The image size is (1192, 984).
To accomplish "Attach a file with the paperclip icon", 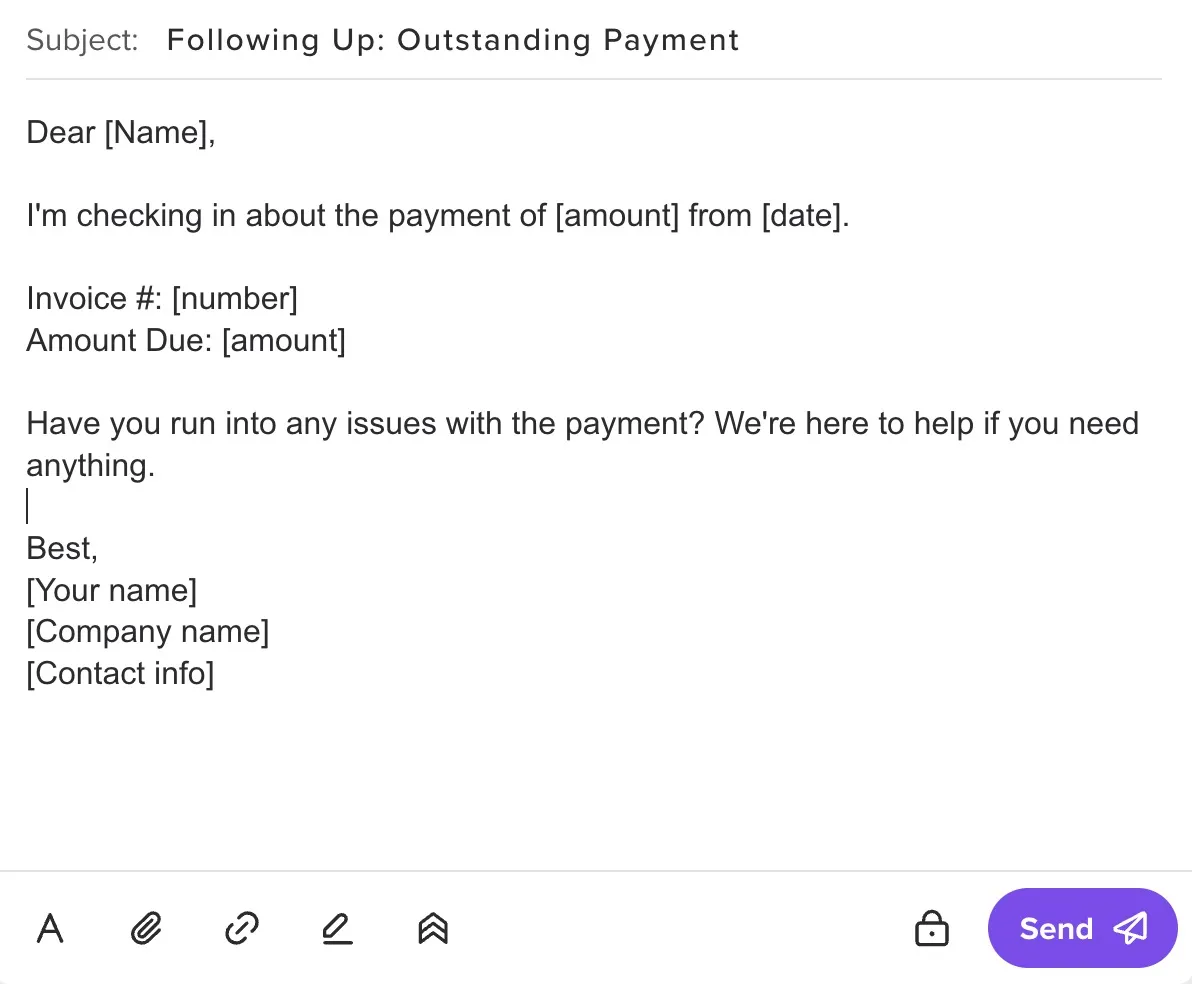I will [x=145, y=928].
